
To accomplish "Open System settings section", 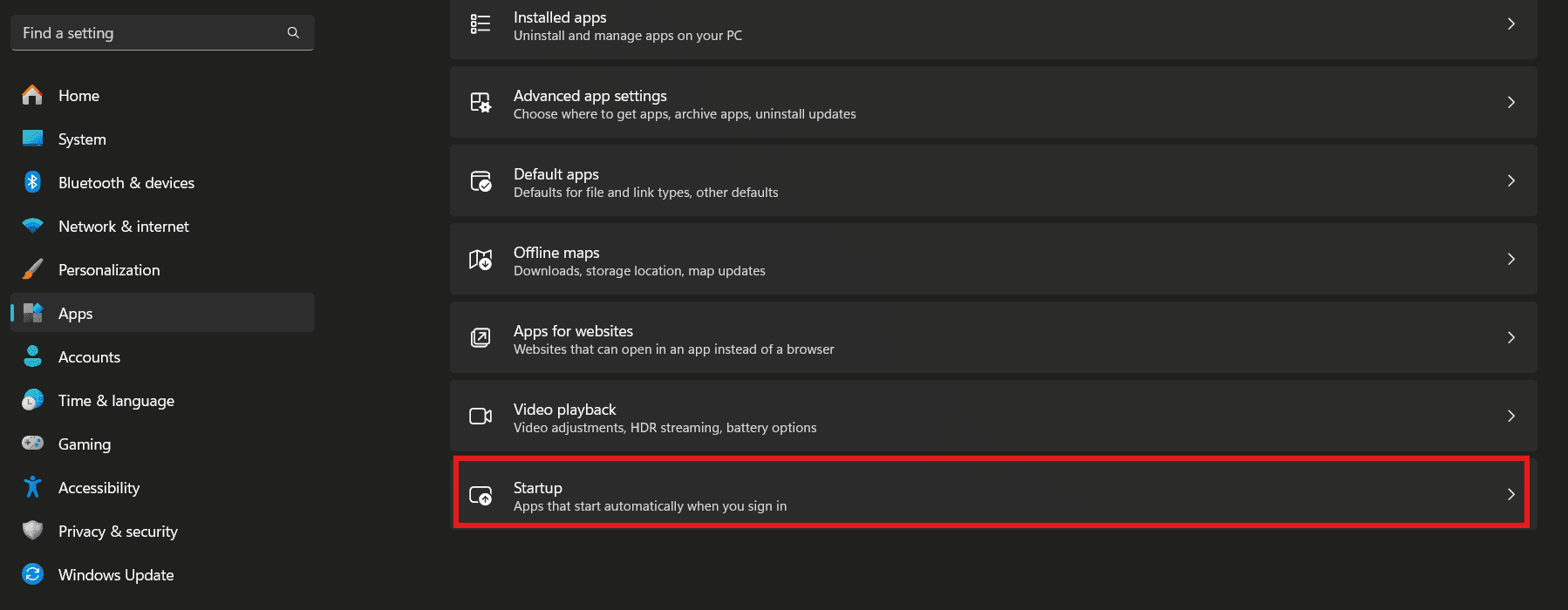I will (82, 139).
